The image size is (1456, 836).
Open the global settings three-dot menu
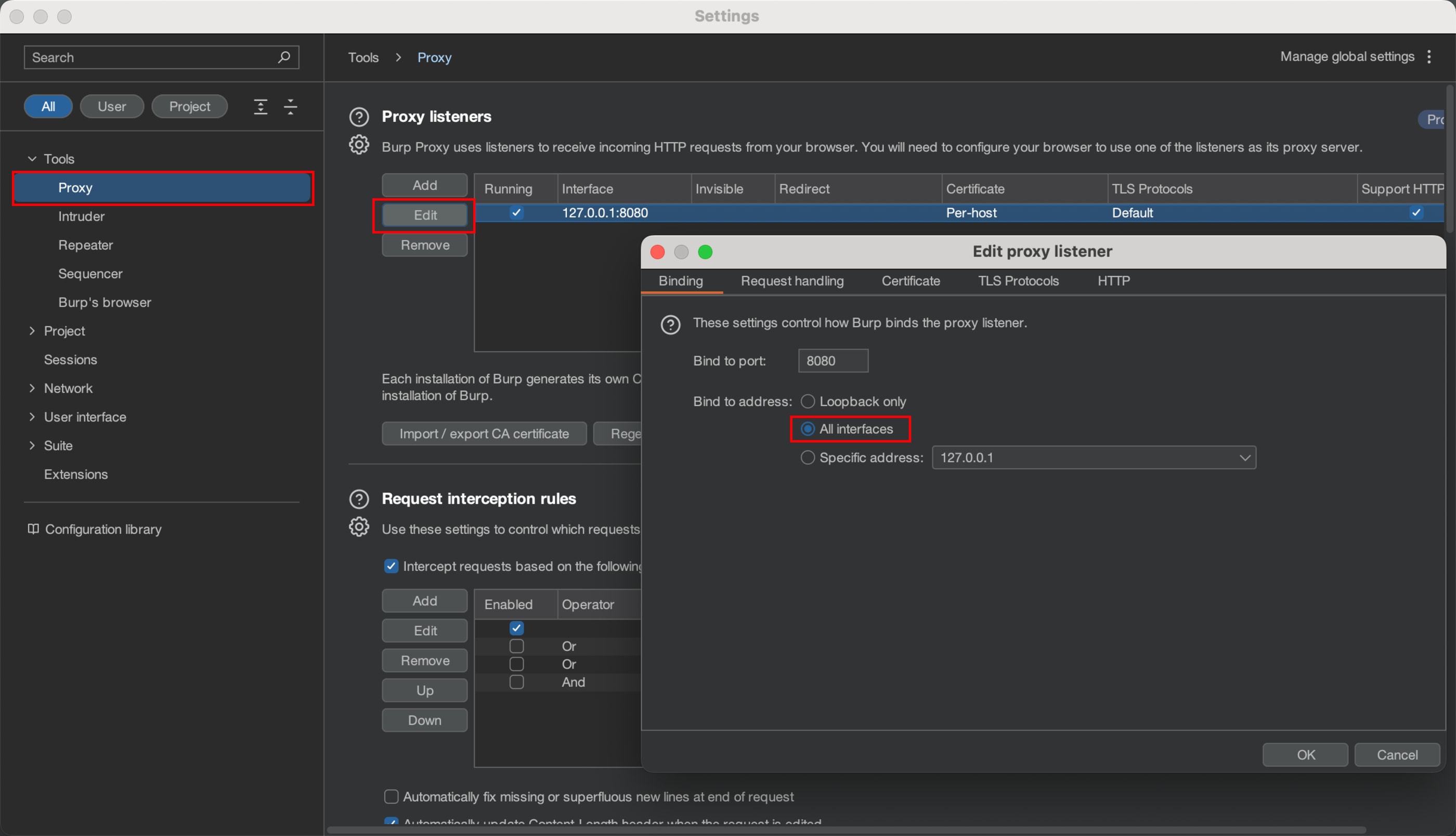pos(1428,56)
